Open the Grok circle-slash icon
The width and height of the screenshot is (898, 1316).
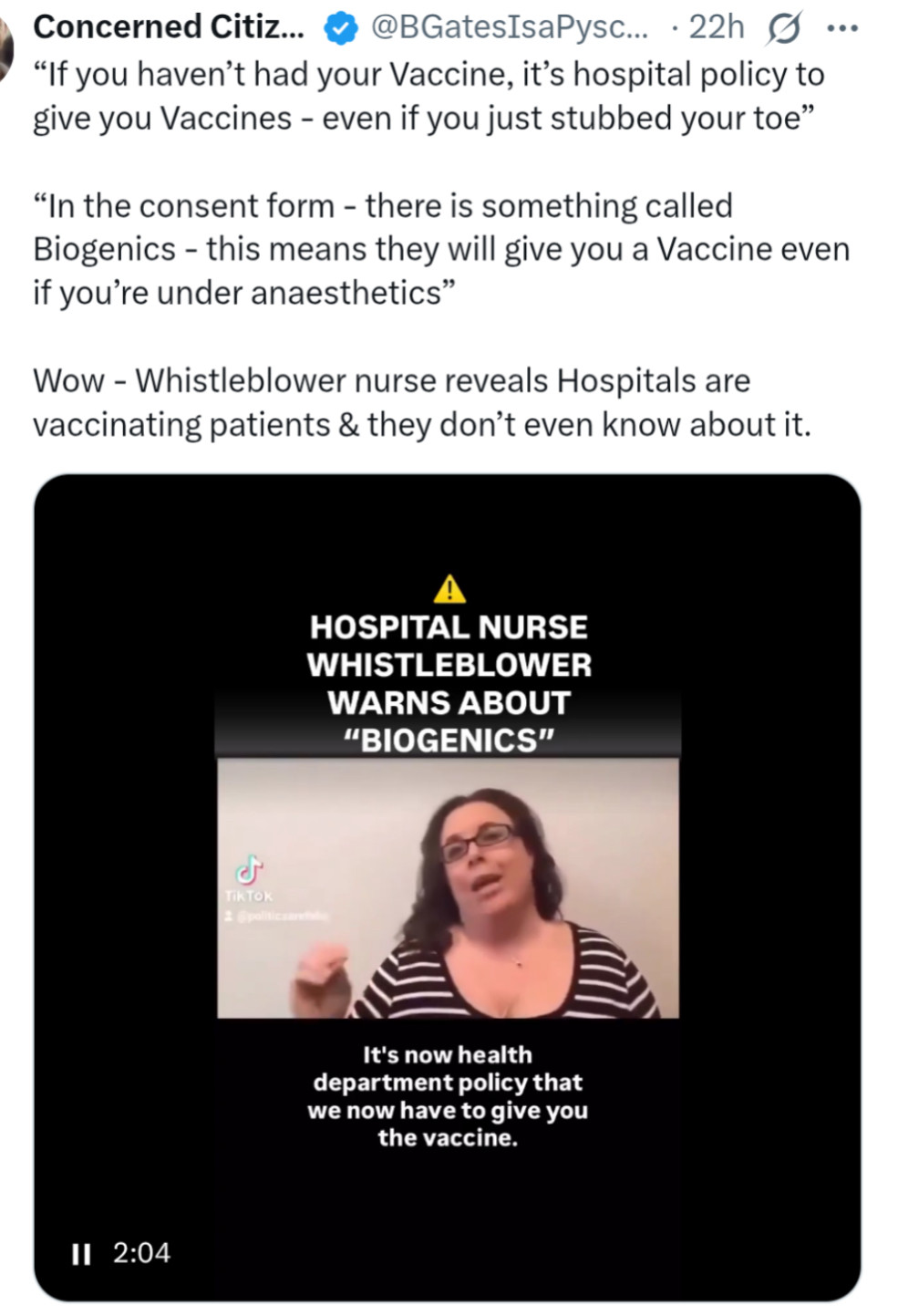tap(783, 29)
